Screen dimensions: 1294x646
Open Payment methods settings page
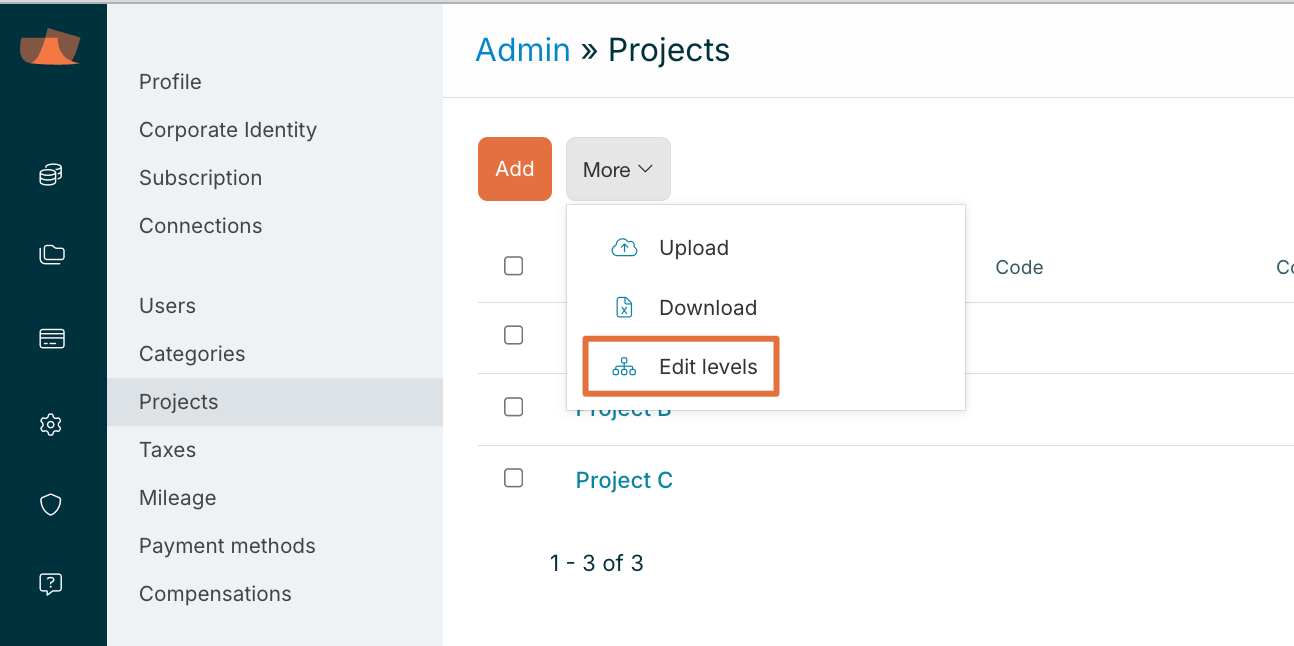[227, 546]
